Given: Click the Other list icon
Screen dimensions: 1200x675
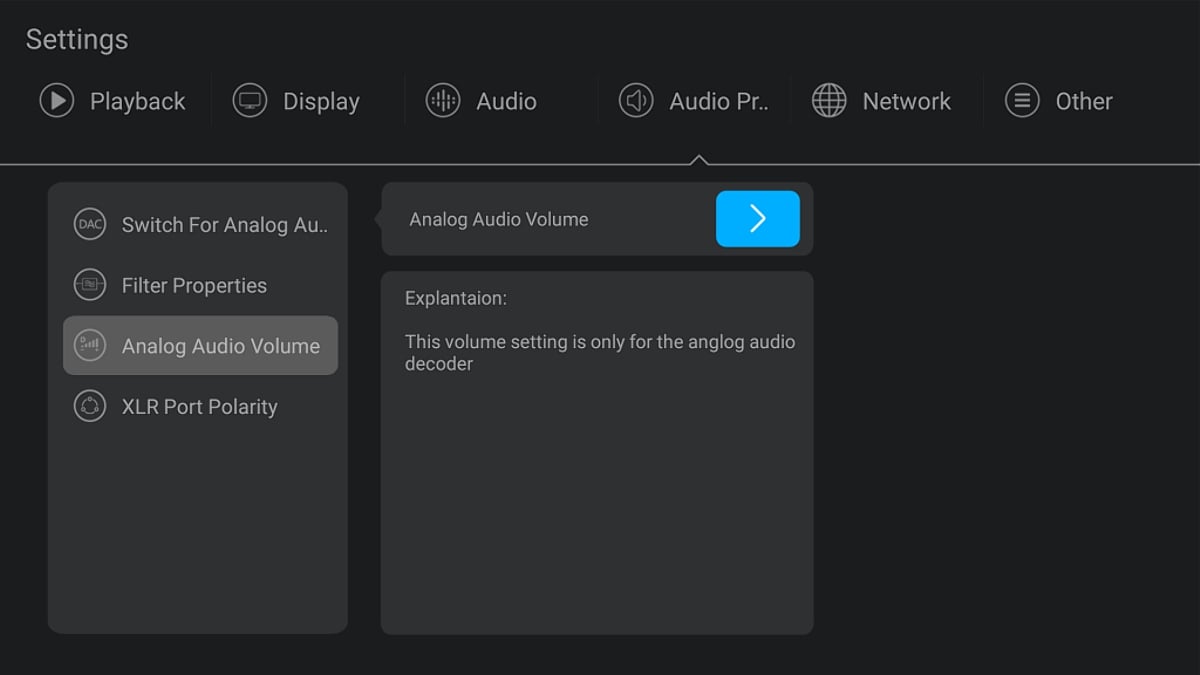Looking at the screenshot, I should [1022, 101].
